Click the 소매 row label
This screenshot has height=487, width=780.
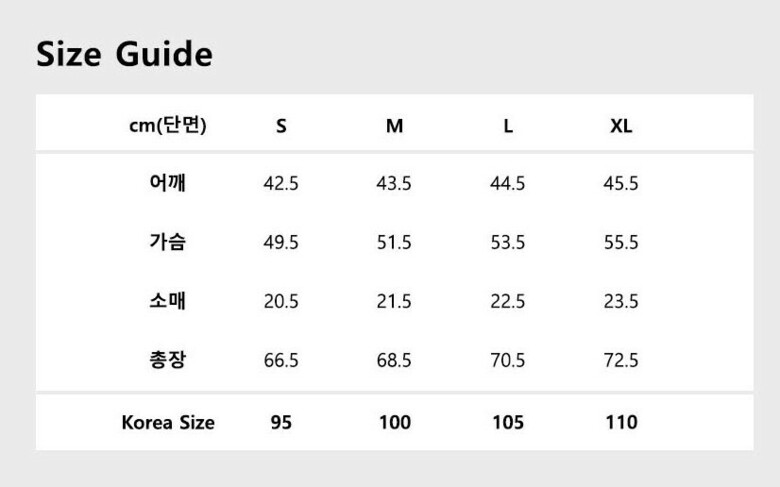pos(168,301)
